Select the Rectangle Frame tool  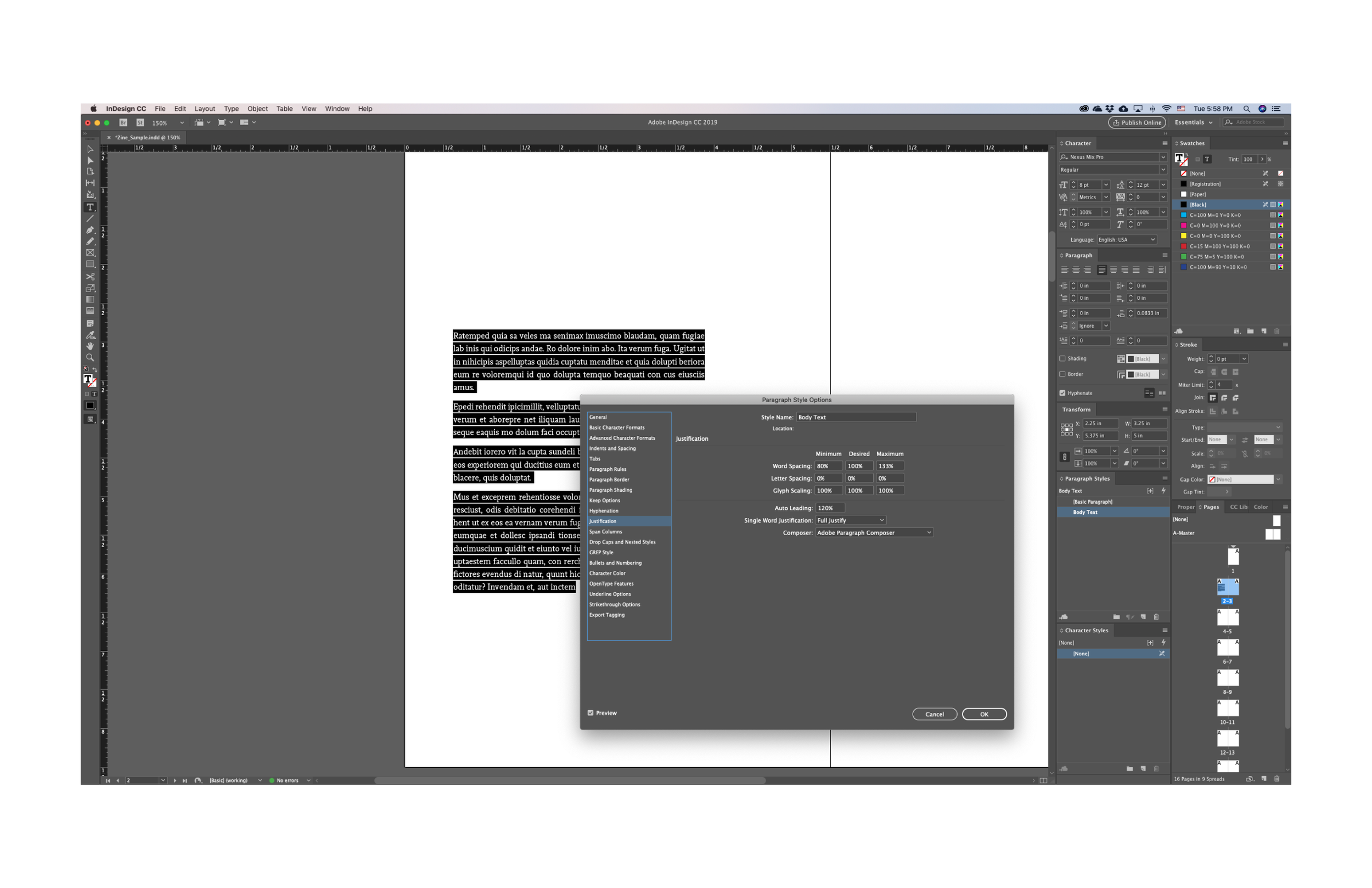90,252
